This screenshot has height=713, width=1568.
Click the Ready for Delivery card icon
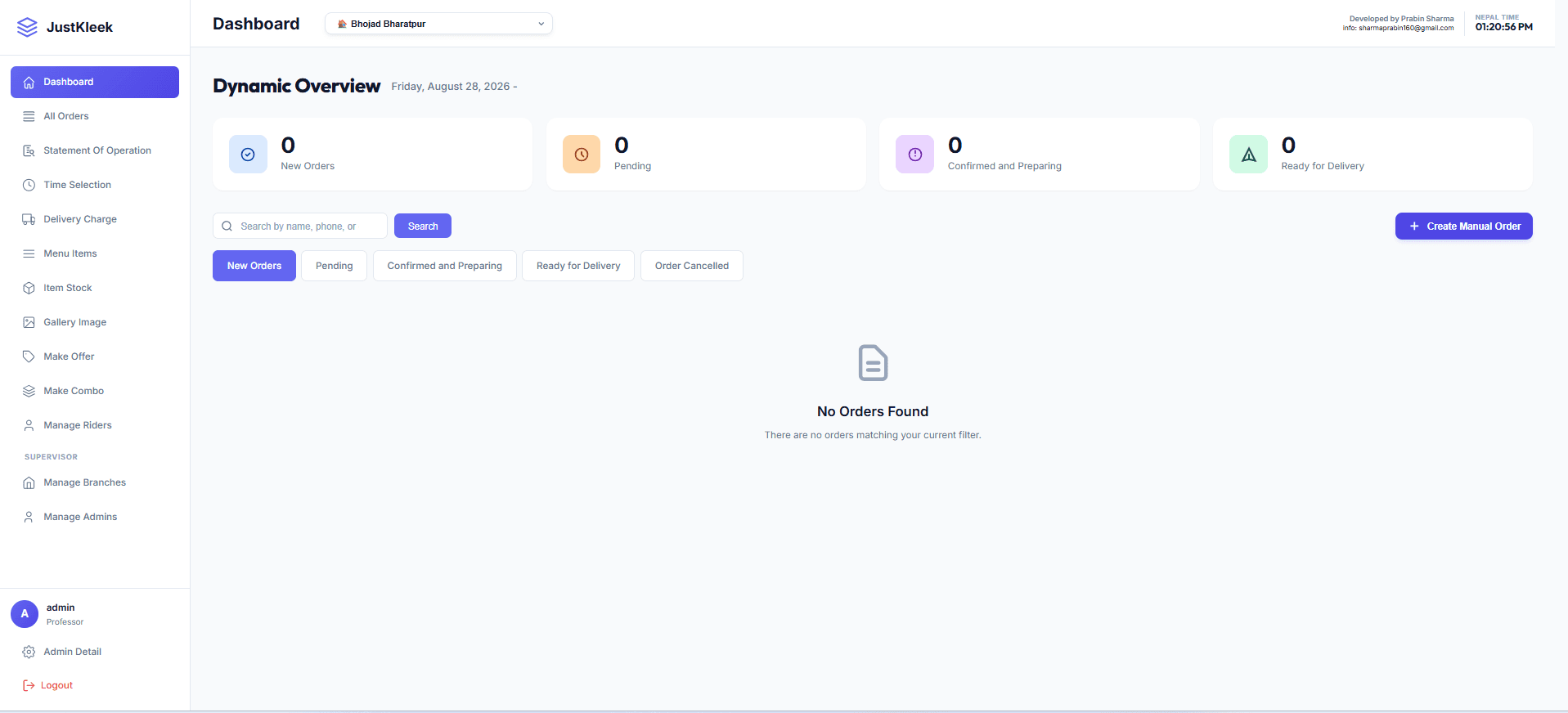(x=1249, y=155)
